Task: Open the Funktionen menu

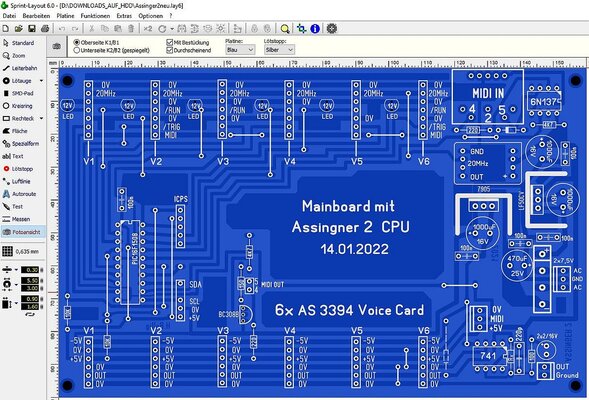Action: [95, 16]
